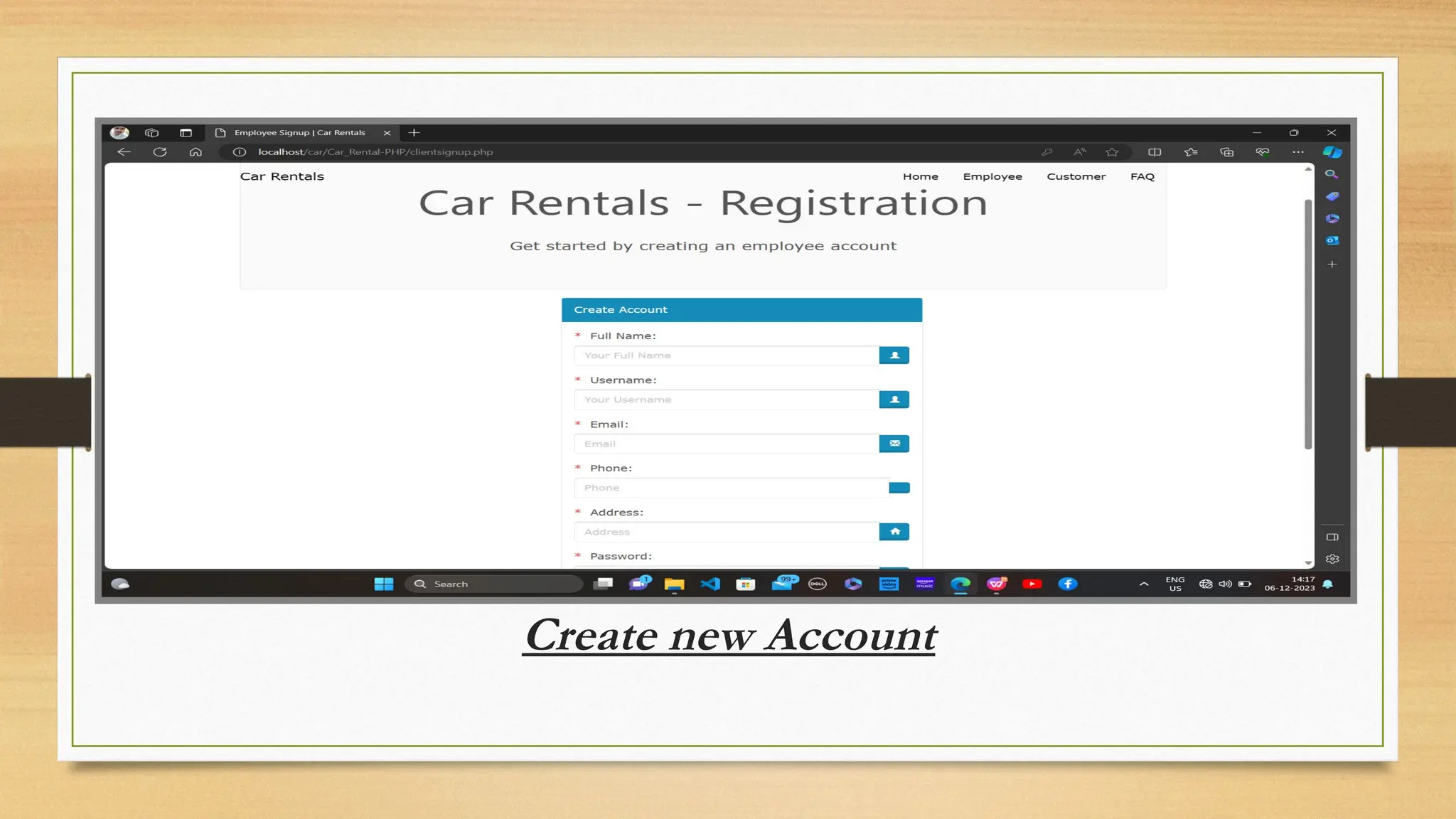
Task: Start Read Aloud from address bar
Action: coord(1080,152)
